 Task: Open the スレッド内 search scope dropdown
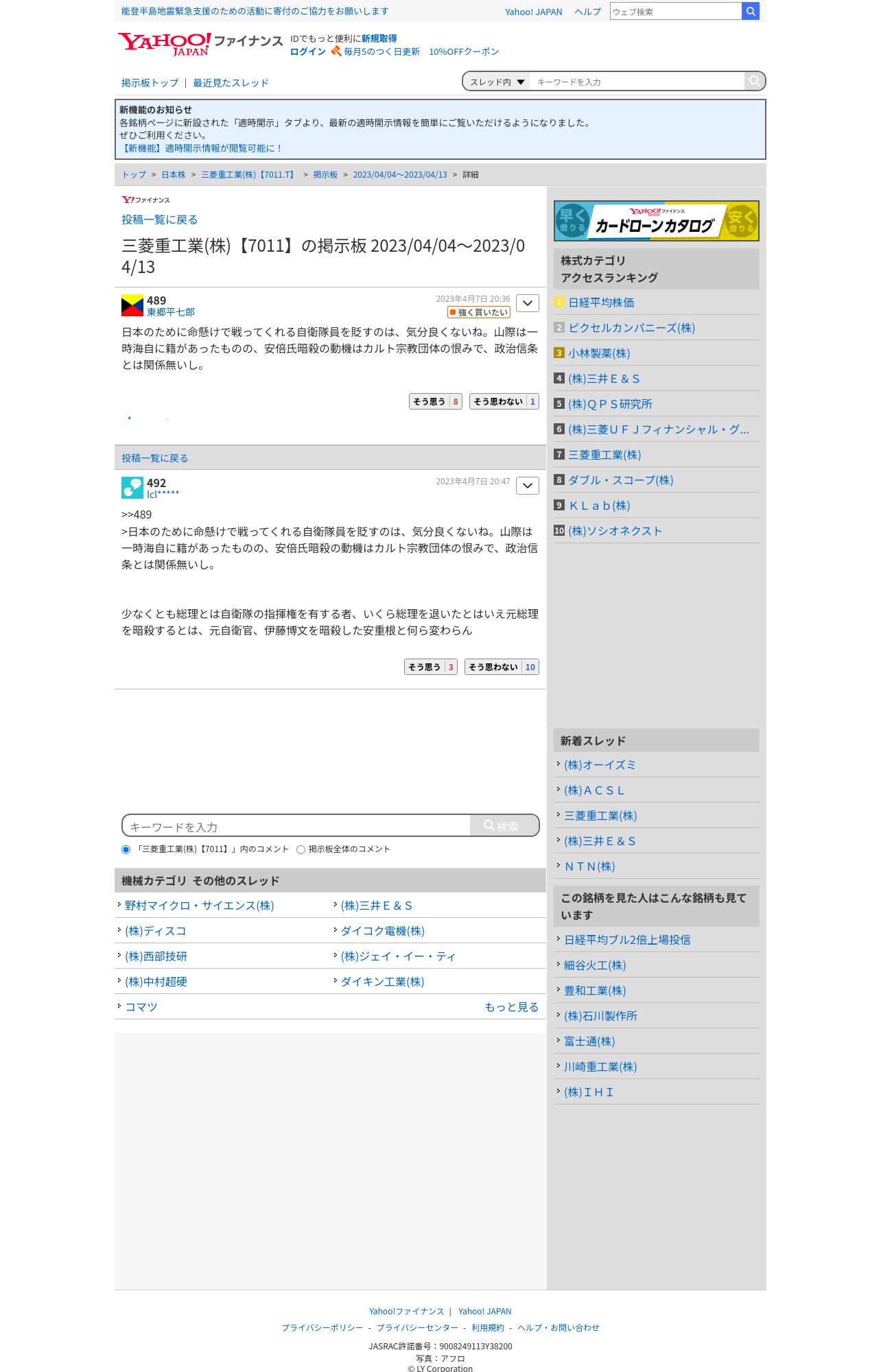coord(497,82)
